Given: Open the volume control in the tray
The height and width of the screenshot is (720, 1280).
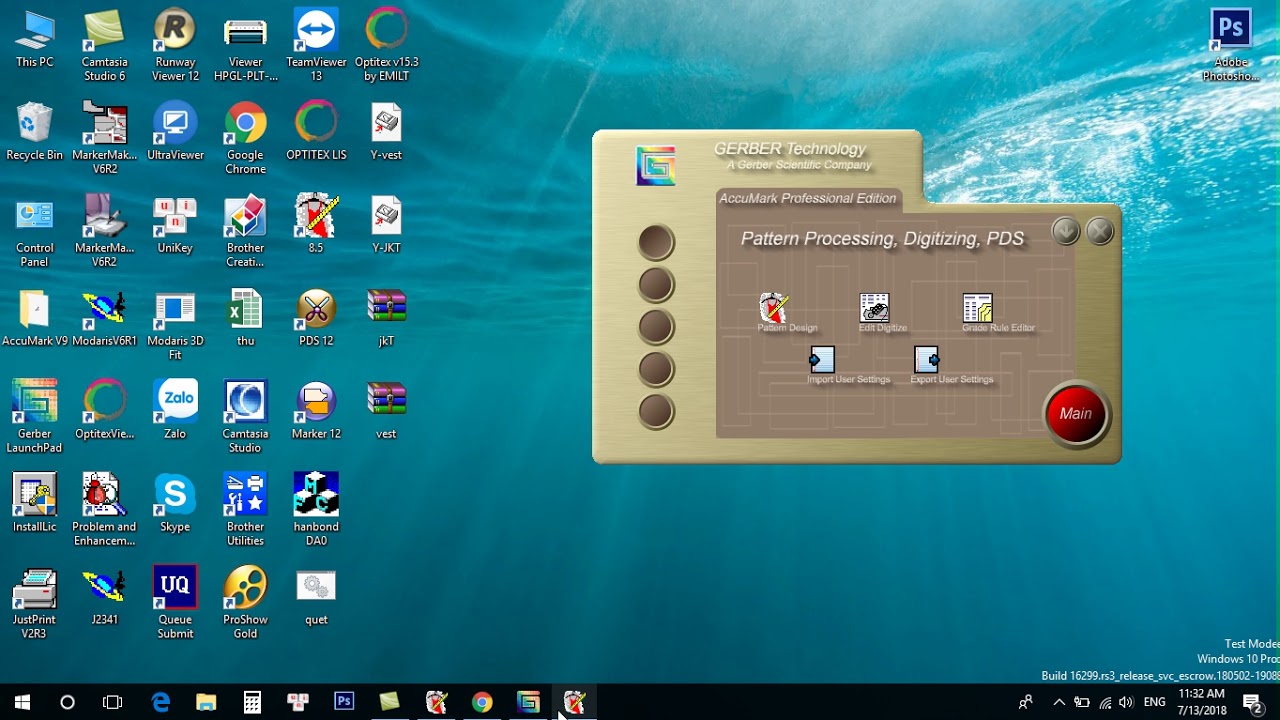Looking at the screenshot, I should point(1127,702).
